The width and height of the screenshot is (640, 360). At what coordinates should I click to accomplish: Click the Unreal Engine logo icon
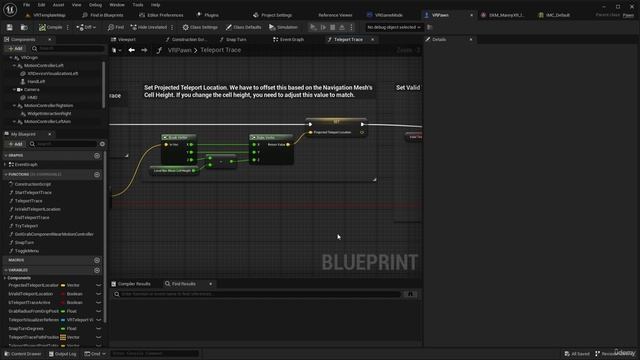pos(9,9)
